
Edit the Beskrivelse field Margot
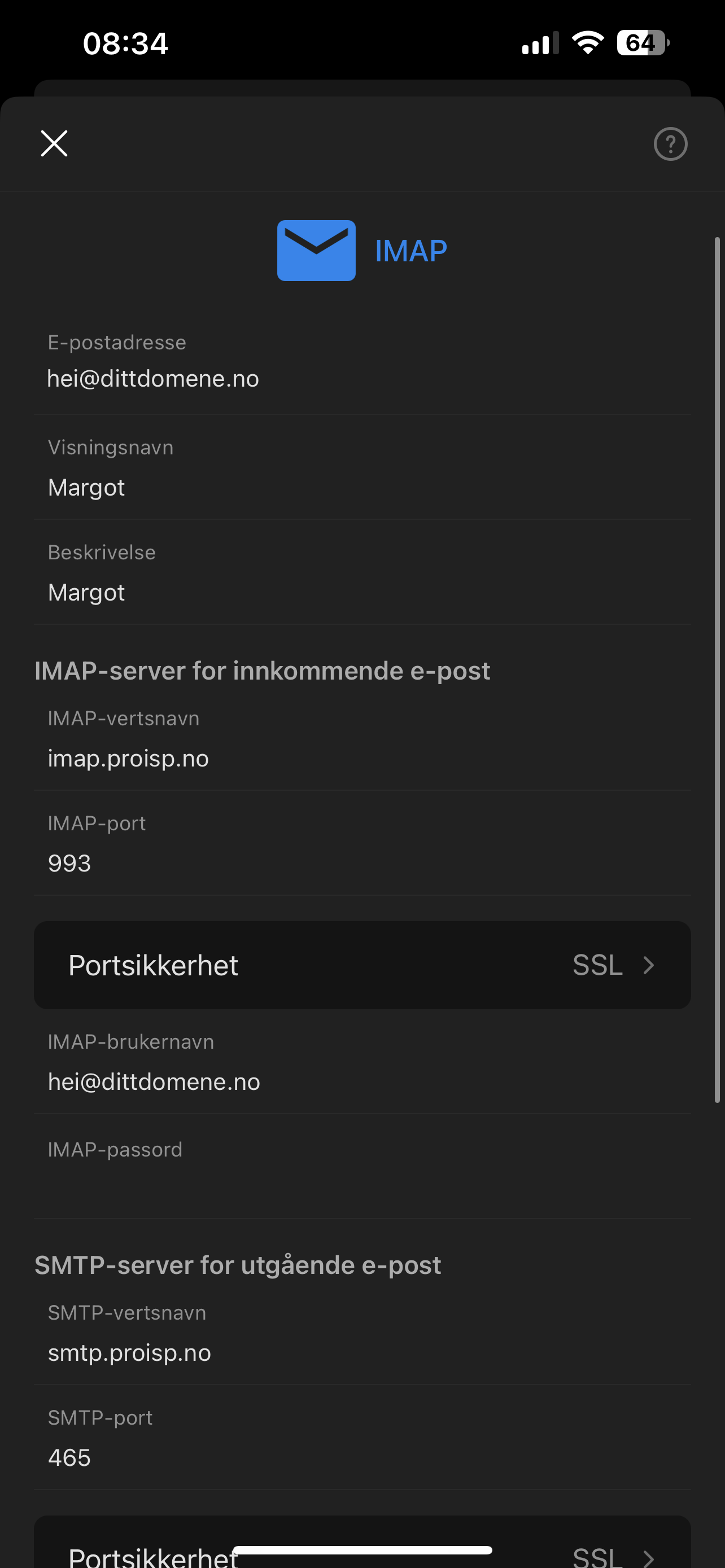[x=362, y=573]
